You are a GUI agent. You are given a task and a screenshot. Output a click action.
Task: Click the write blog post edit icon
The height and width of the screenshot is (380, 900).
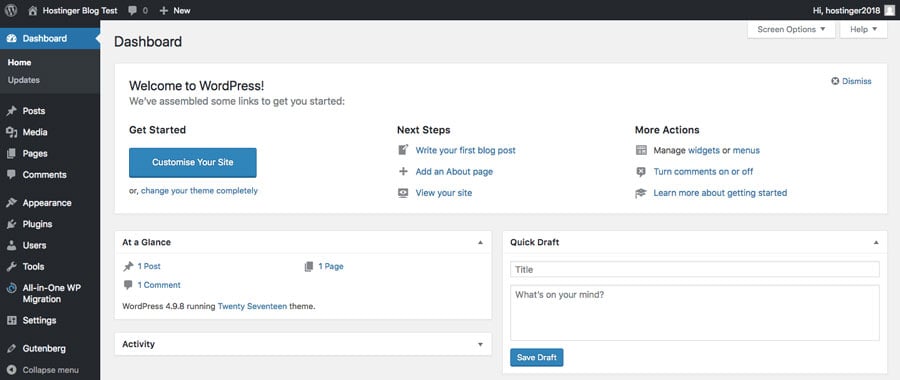[x=403, y=150]
